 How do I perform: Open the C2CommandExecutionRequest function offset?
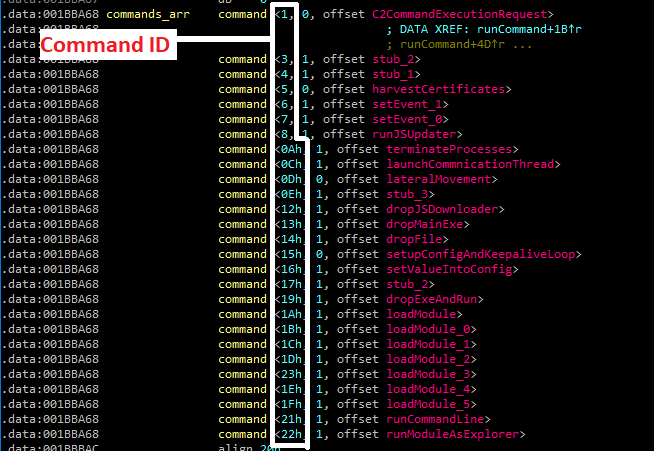point(459,15)
